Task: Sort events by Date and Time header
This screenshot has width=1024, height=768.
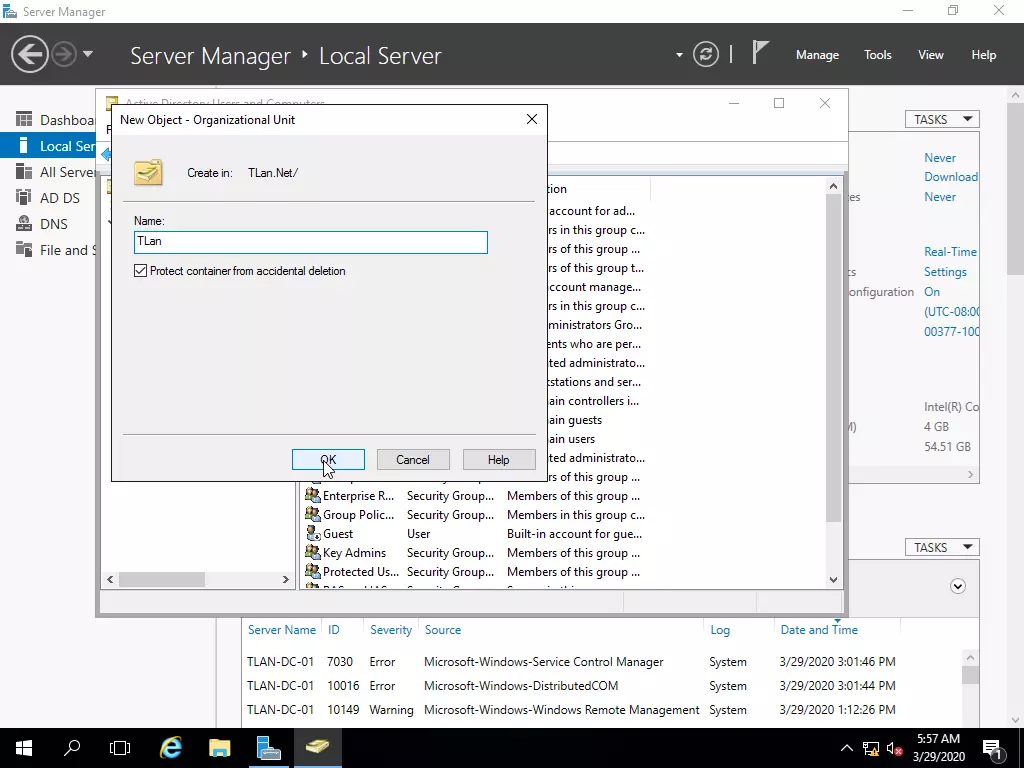Action: (x=819, y=630)
